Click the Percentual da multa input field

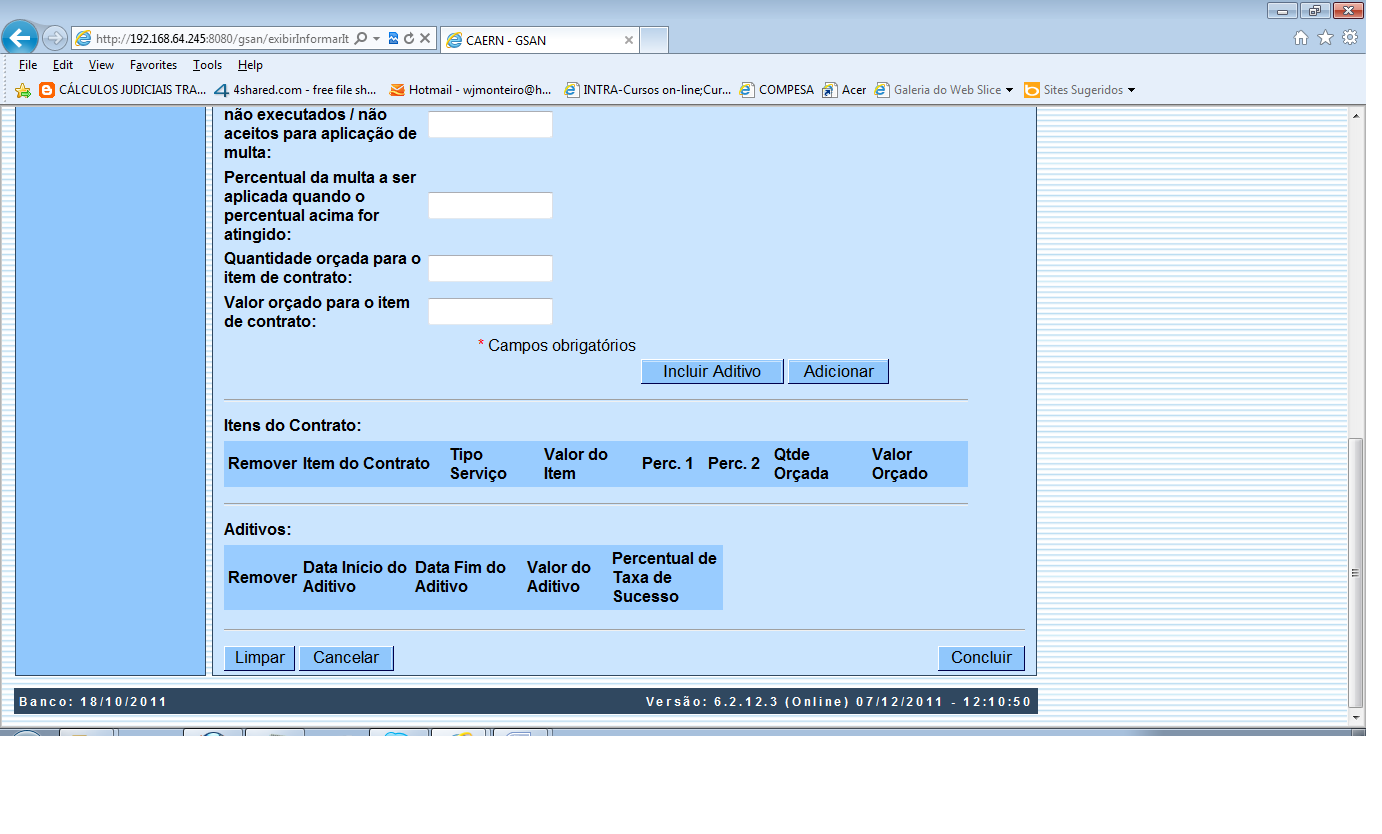[x=490, y=206]
